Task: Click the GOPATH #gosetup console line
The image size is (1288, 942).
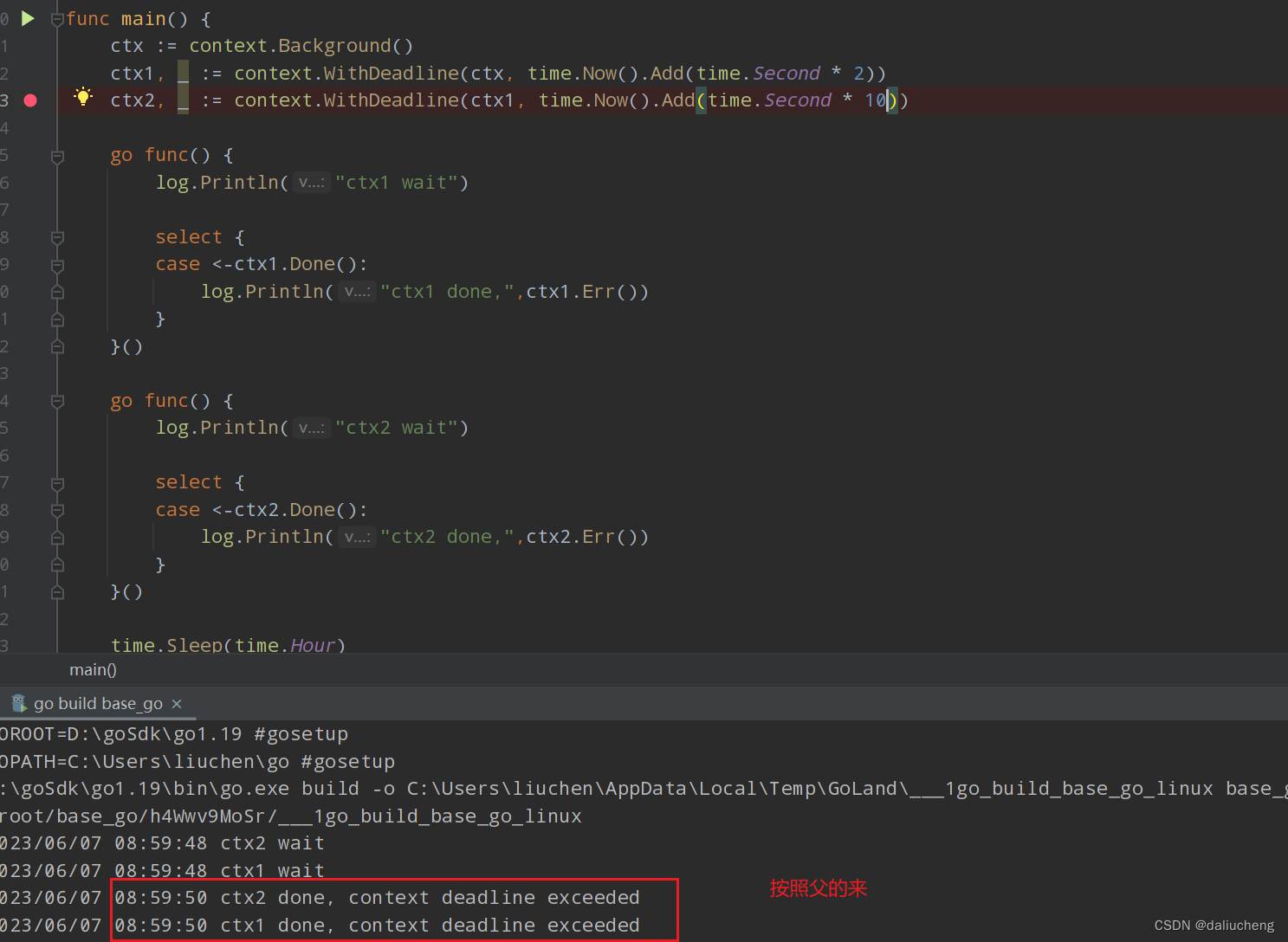Action: [197, 762]
